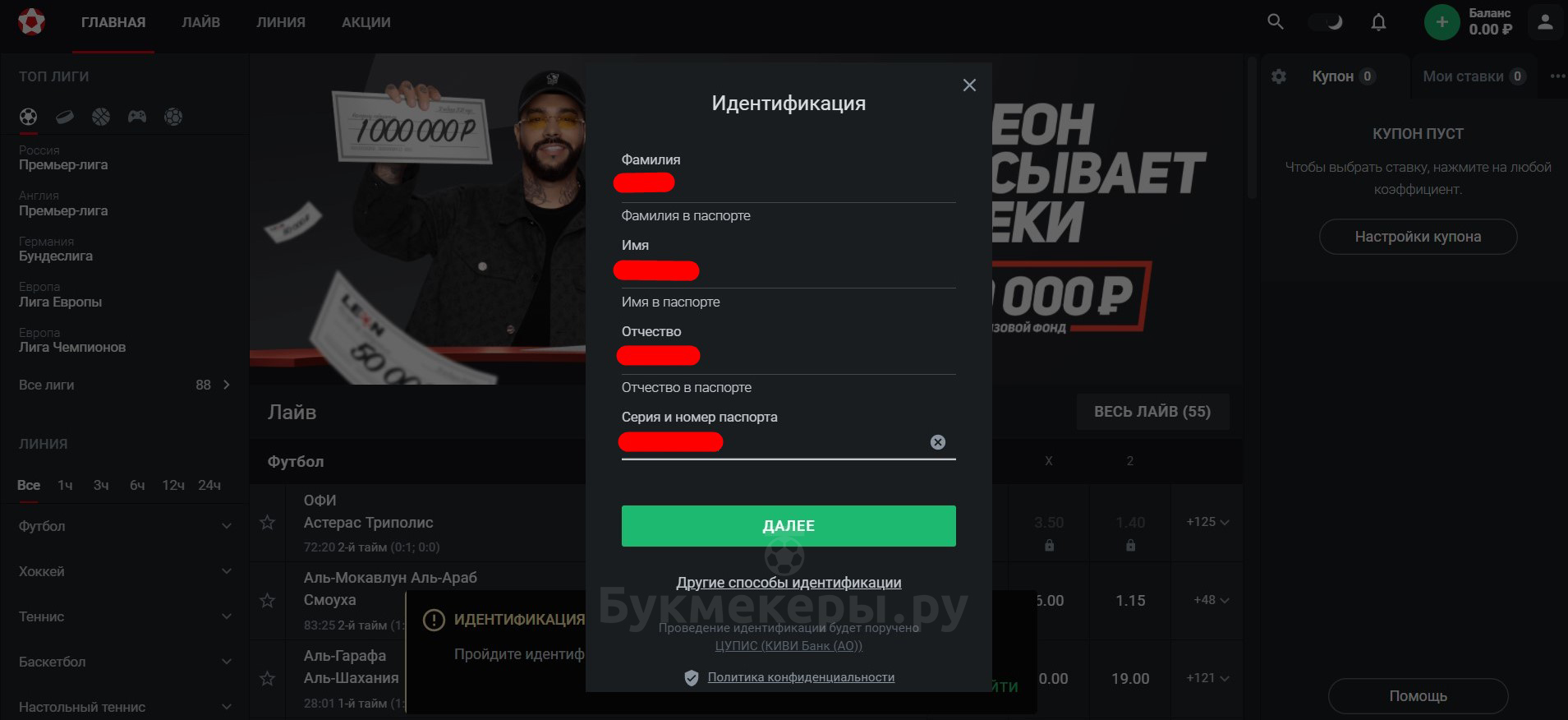Open Другие способы идентификации link
This screenshot has width=1568, height=720.
(x=789, y=583)
